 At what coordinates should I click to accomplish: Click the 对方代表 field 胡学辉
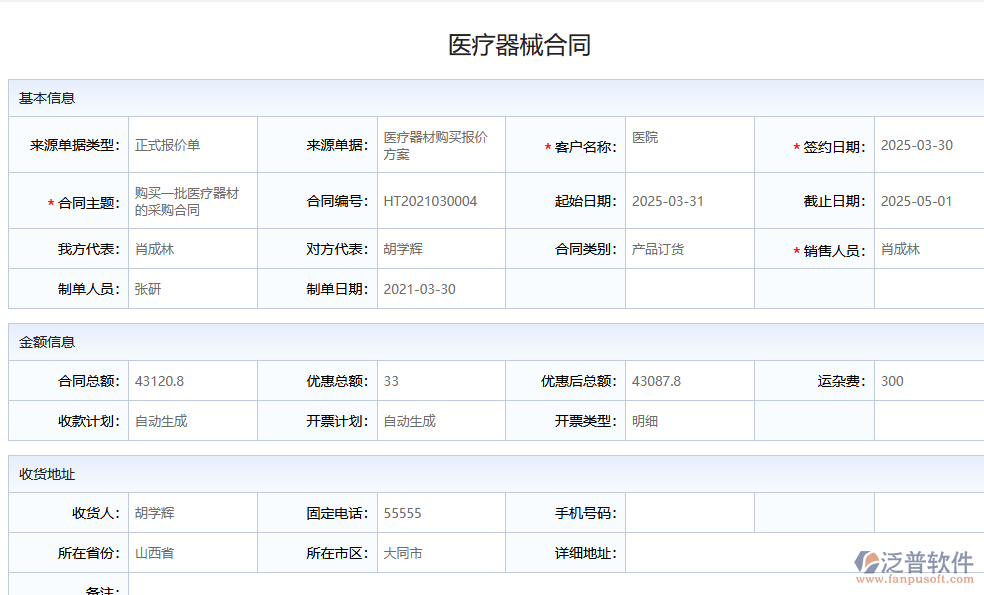(441, 249)
